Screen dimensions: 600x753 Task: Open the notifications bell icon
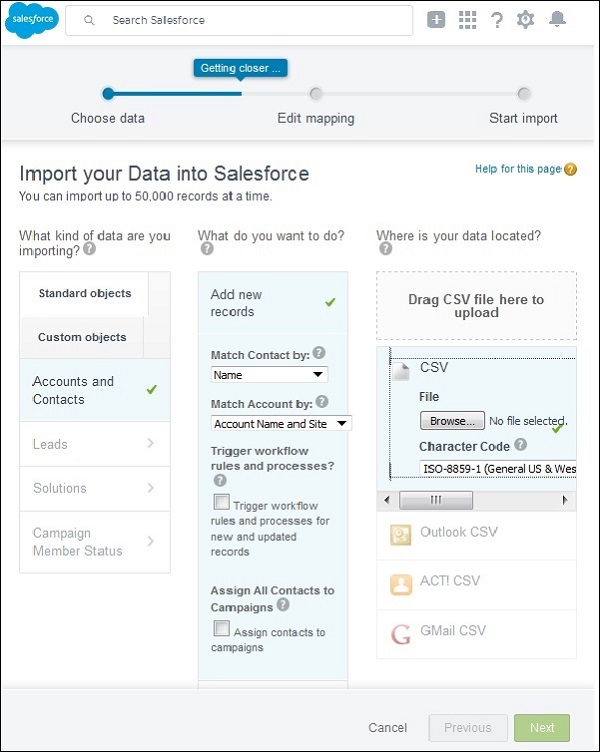[558, 20]
